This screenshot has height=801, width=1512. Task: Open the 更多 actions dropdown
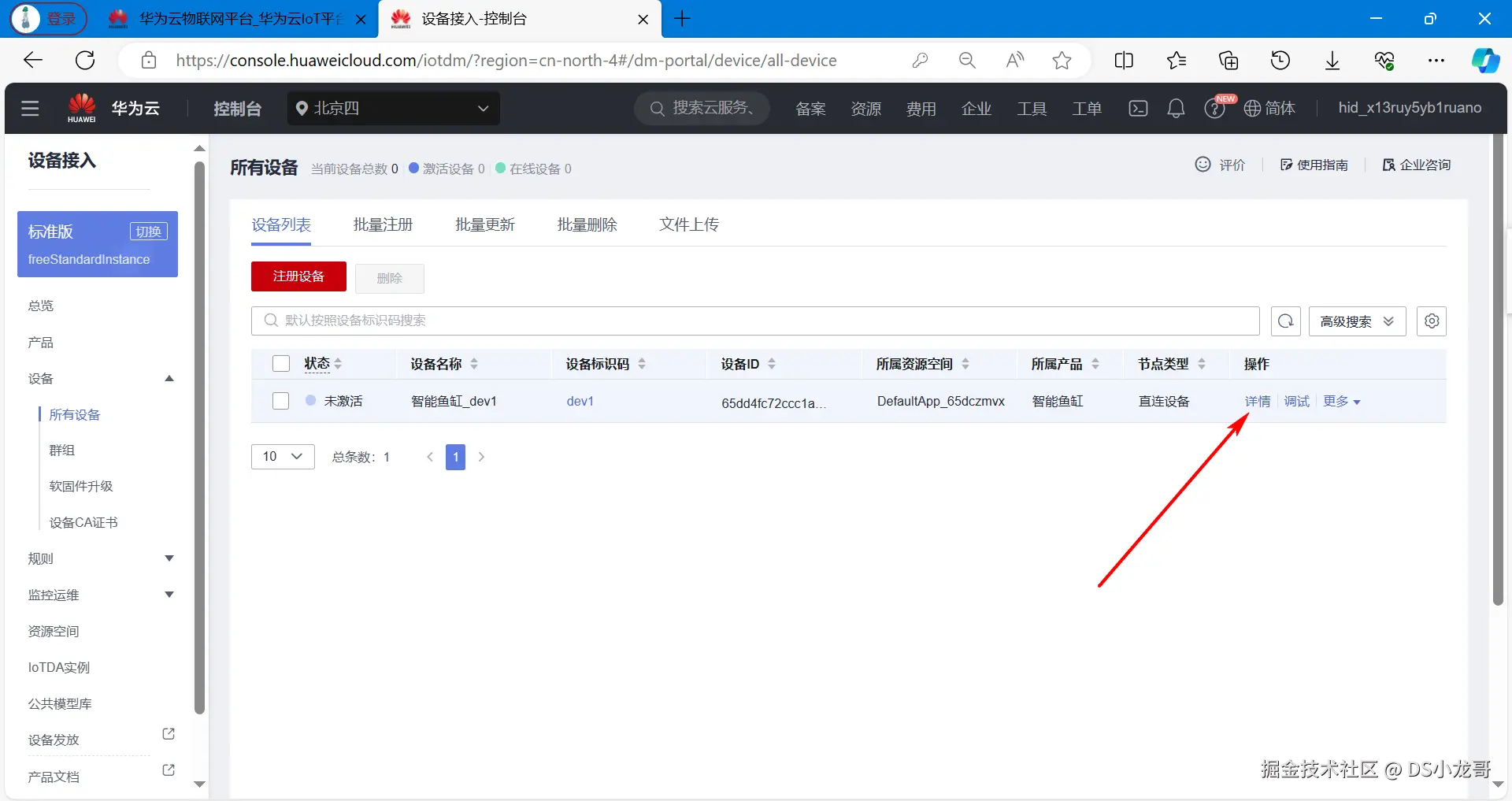click(x=1342, y=402)
